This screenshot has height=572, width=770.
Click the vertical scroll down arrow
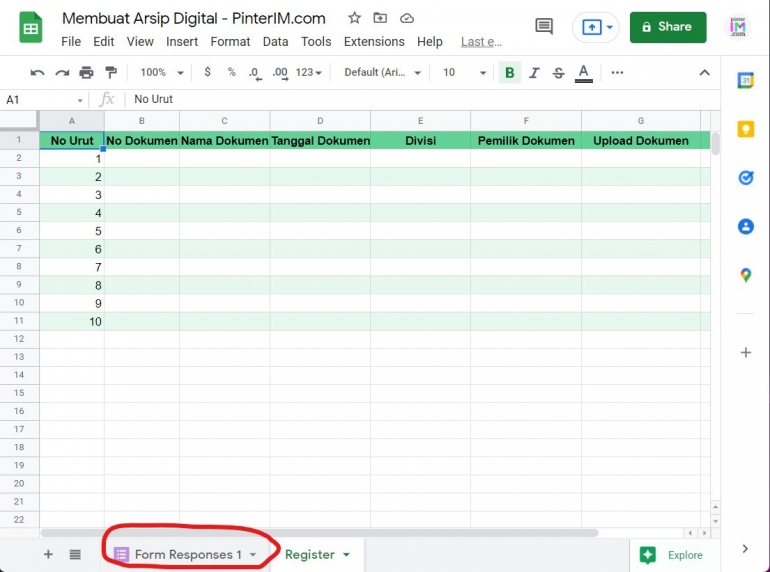click(715, 521)
